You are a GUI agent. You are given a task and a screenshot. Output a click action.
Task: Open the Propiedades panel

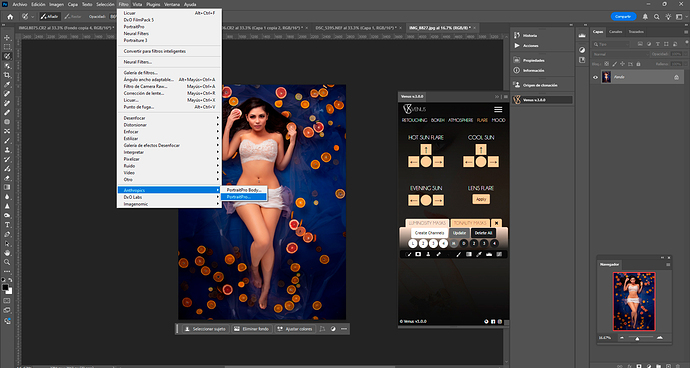tap(533, 60)
